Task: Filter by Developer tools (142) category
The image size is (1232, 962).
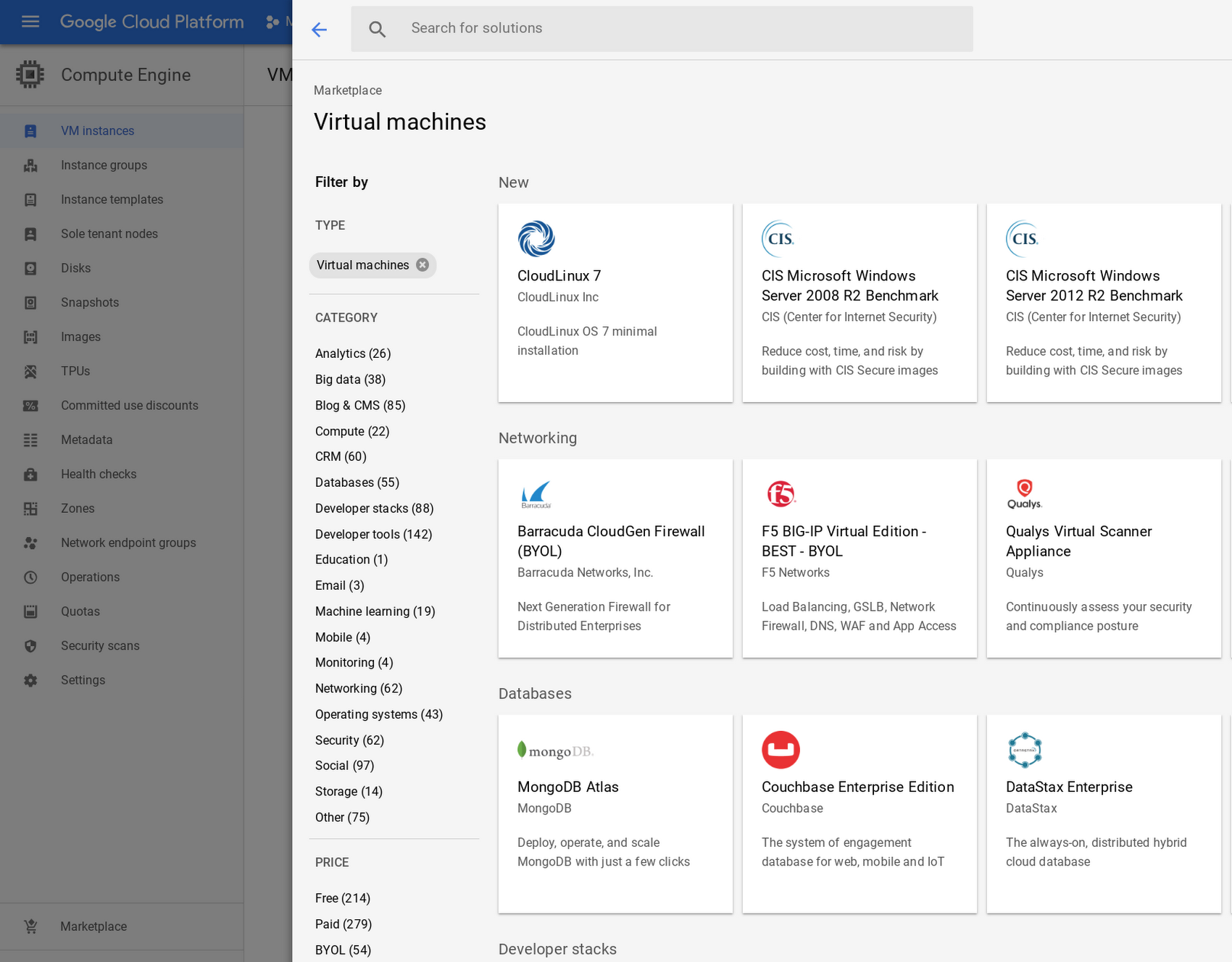Action: point(373,535)
